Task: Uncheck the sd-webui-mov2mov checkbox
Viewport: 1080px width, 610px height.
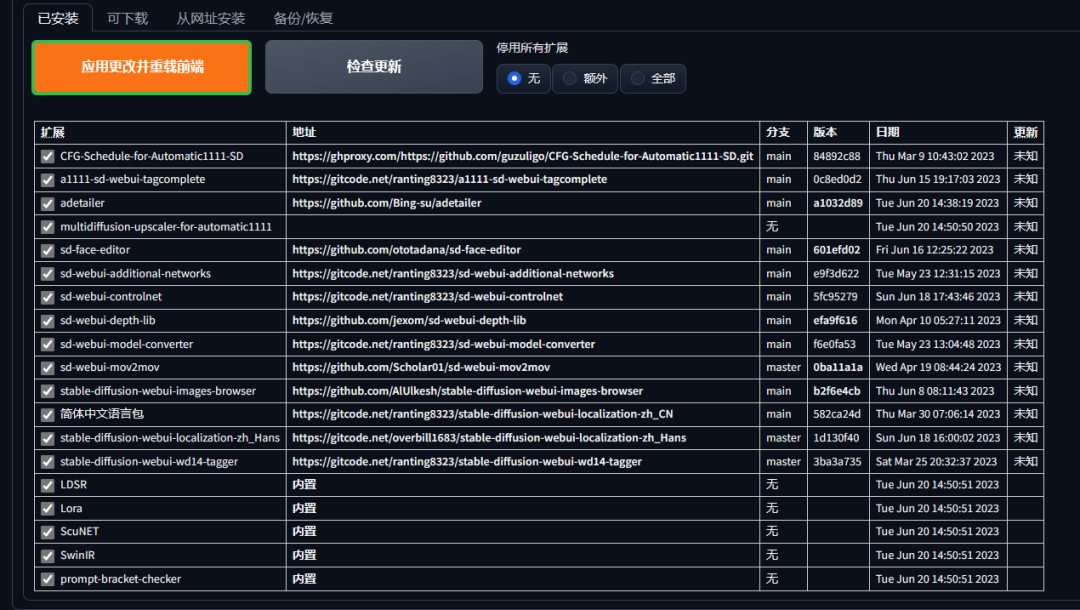Action: point(48,368)
